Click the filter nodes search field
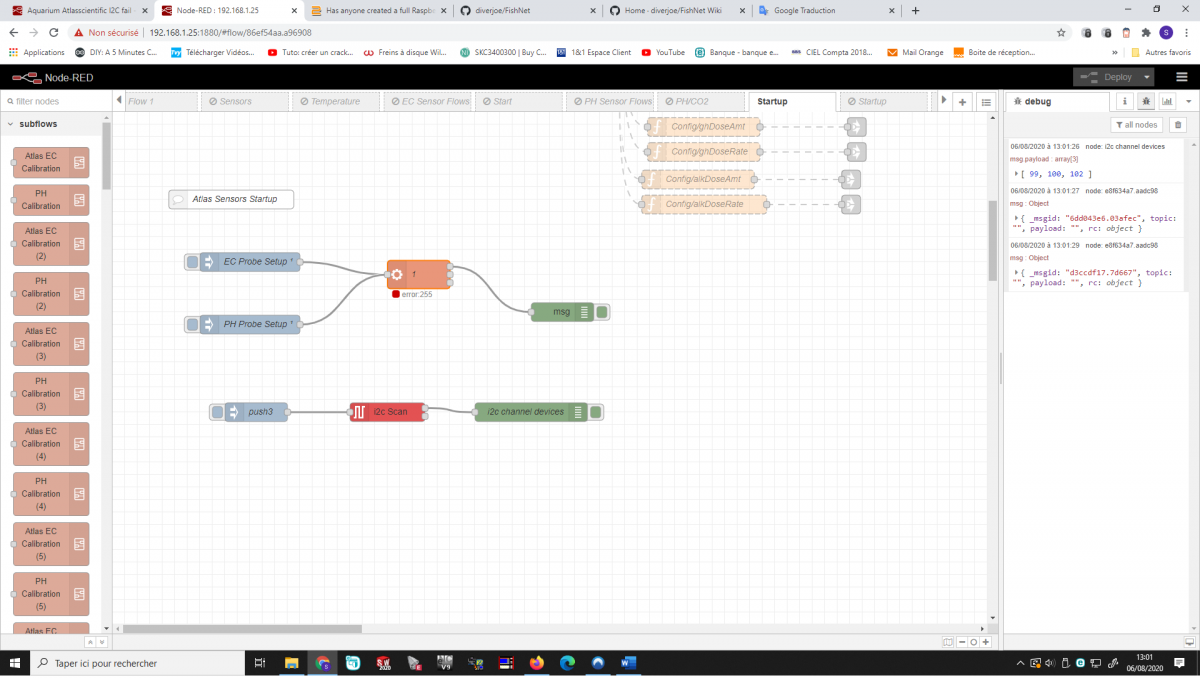 [x=55, y=101]
